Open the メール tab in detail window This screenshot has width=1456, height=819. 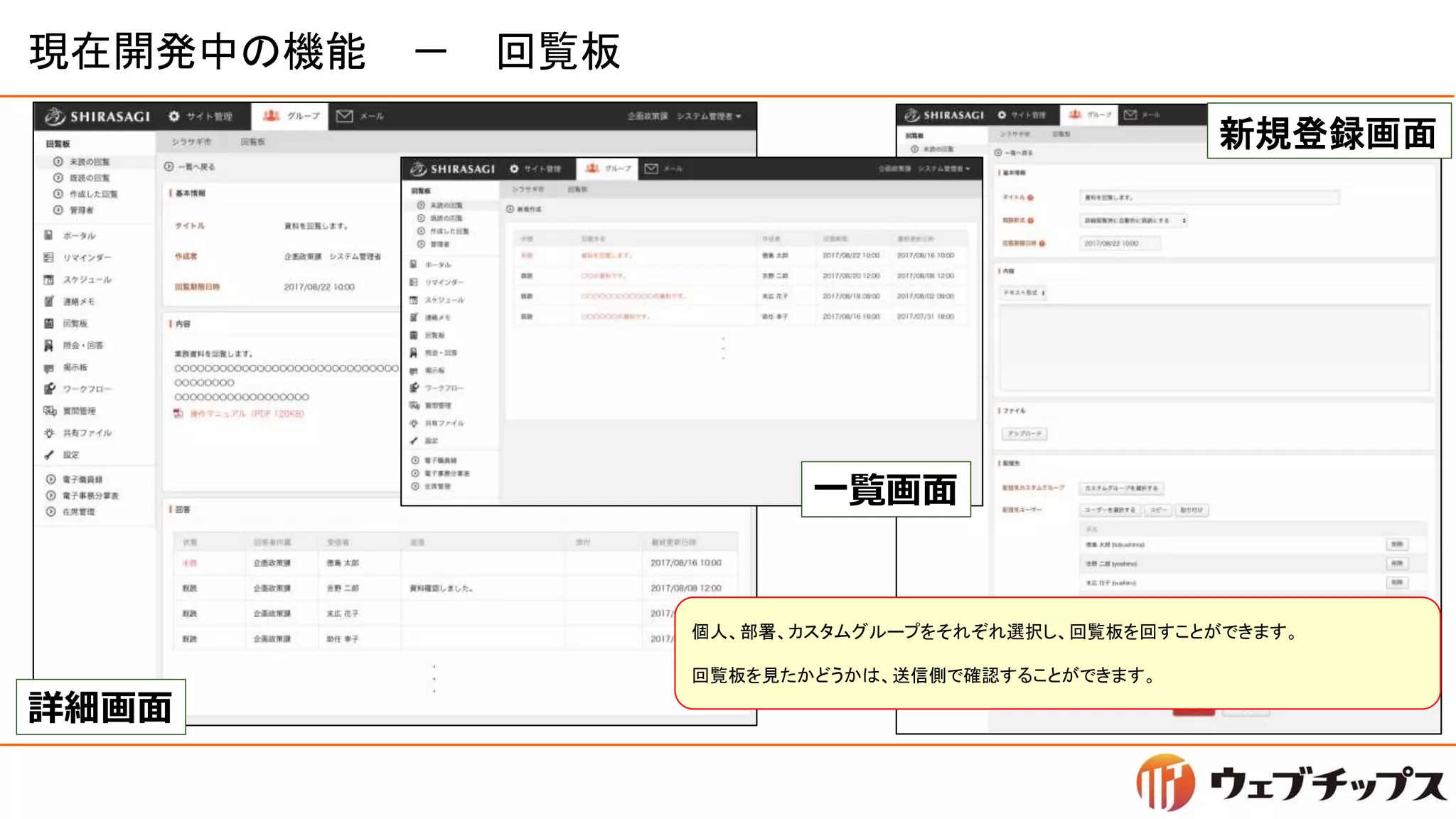(360, 116)
